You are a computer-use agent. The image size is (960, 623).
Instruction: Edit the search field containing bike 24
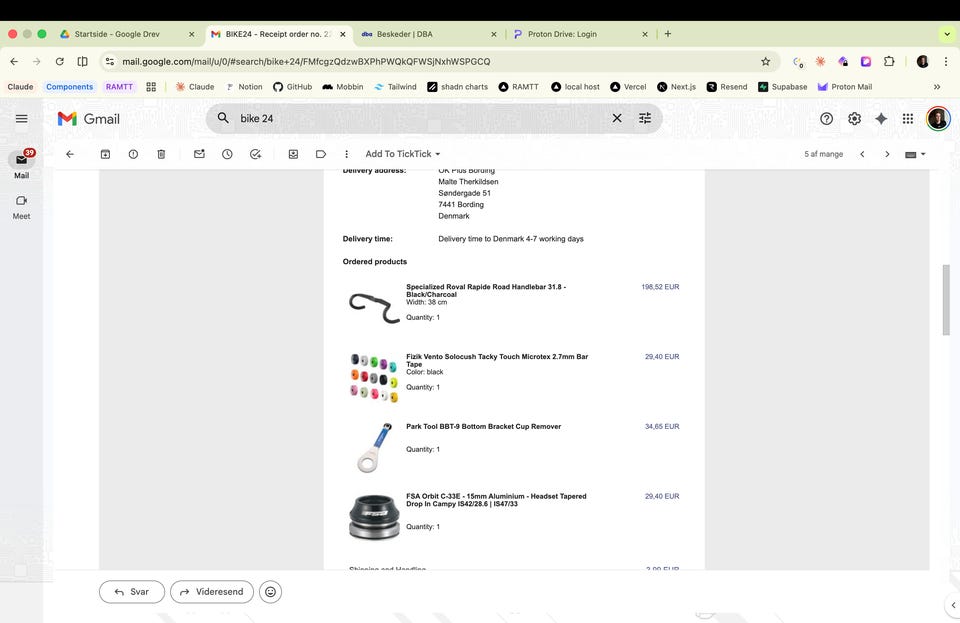[422, 118]
